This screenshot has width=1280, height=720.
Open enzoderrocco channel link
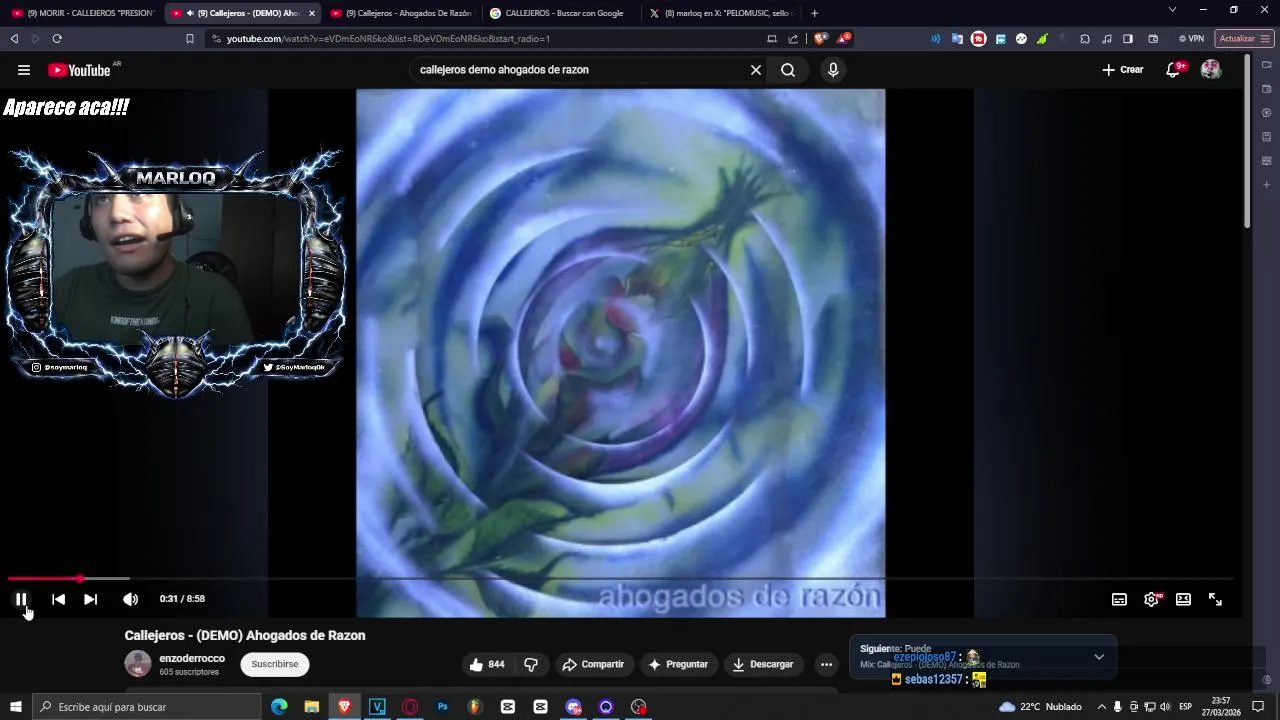[x=192, y=658]
